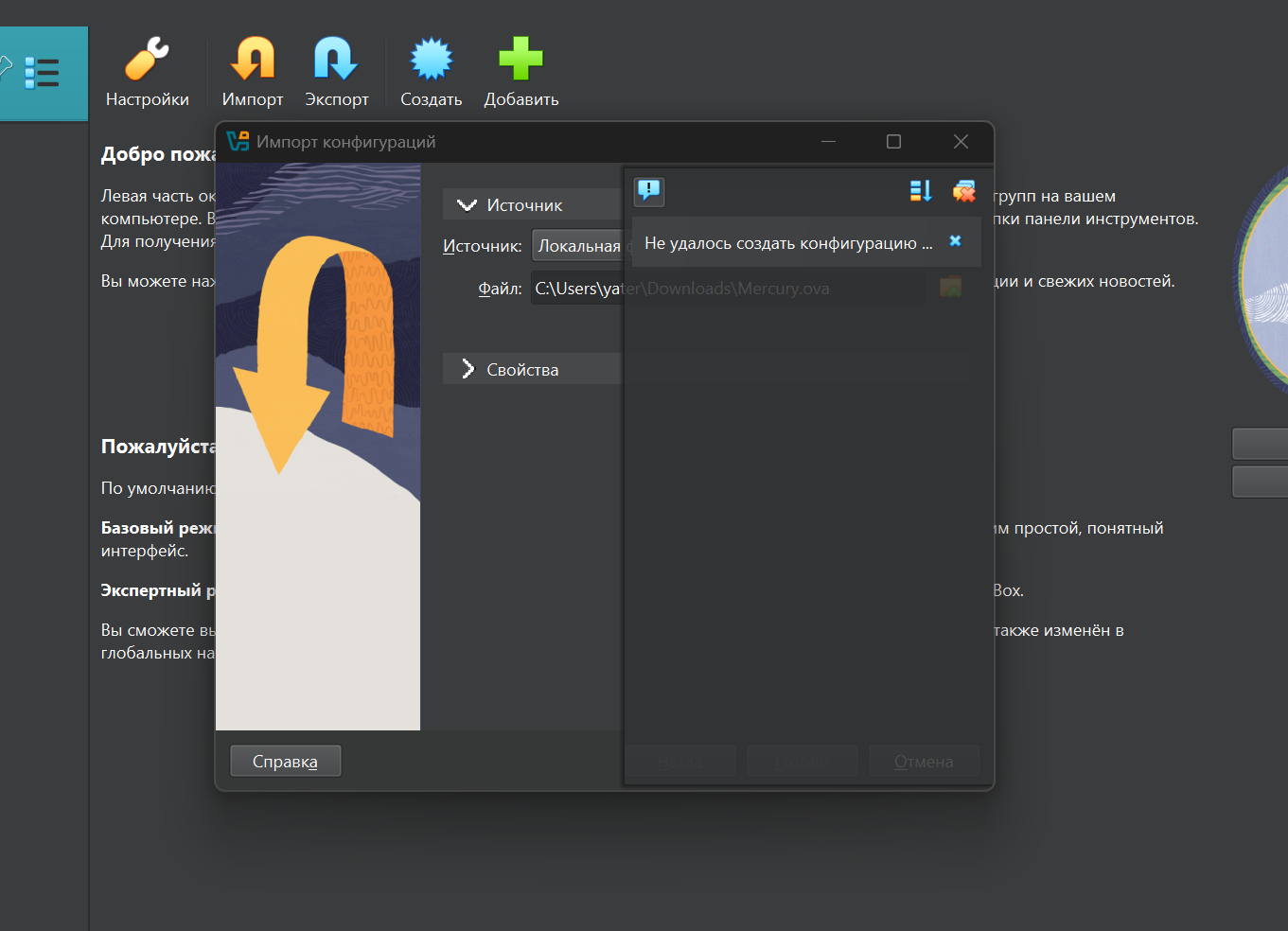Click the browse file icon beside Файл
Viewport: 1288px width, 931px height.
[x=950, y=288]
